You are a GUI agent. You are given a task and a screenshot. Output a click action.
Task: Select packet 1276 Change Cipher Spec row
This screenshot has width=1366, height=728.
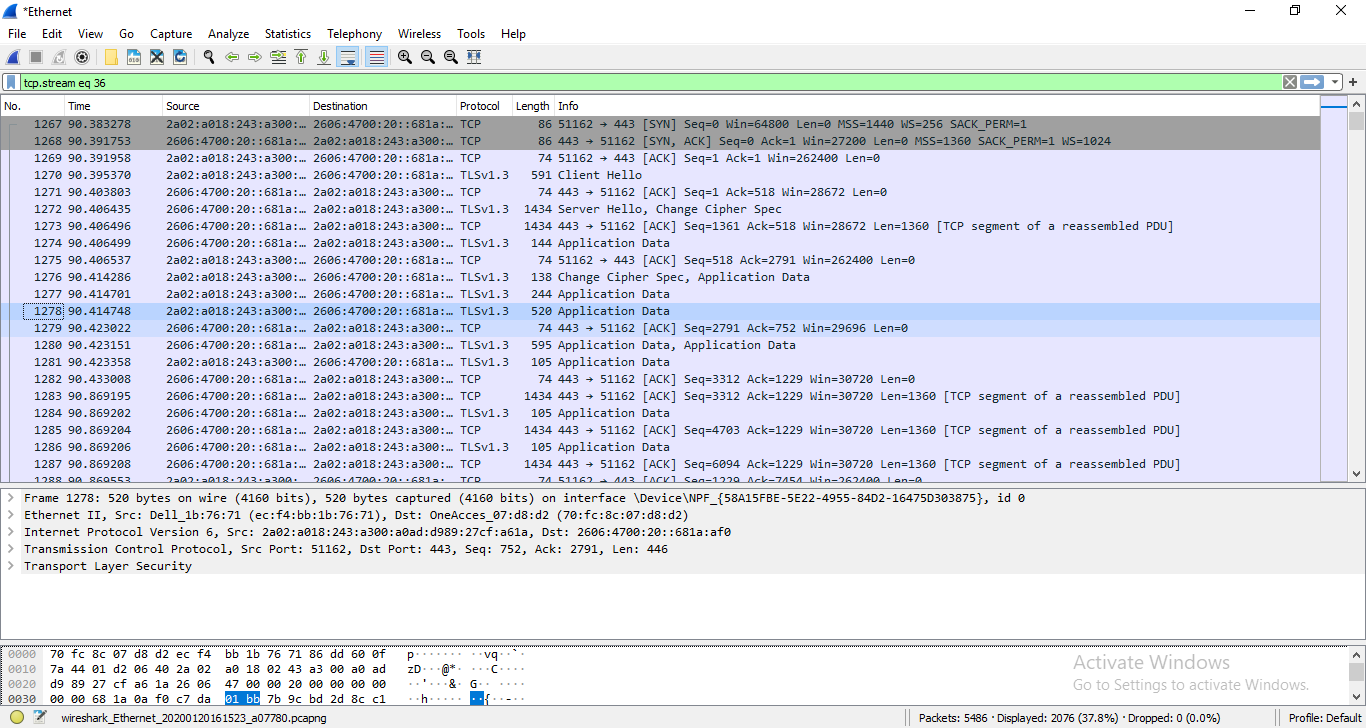click(x=660, y=277)
